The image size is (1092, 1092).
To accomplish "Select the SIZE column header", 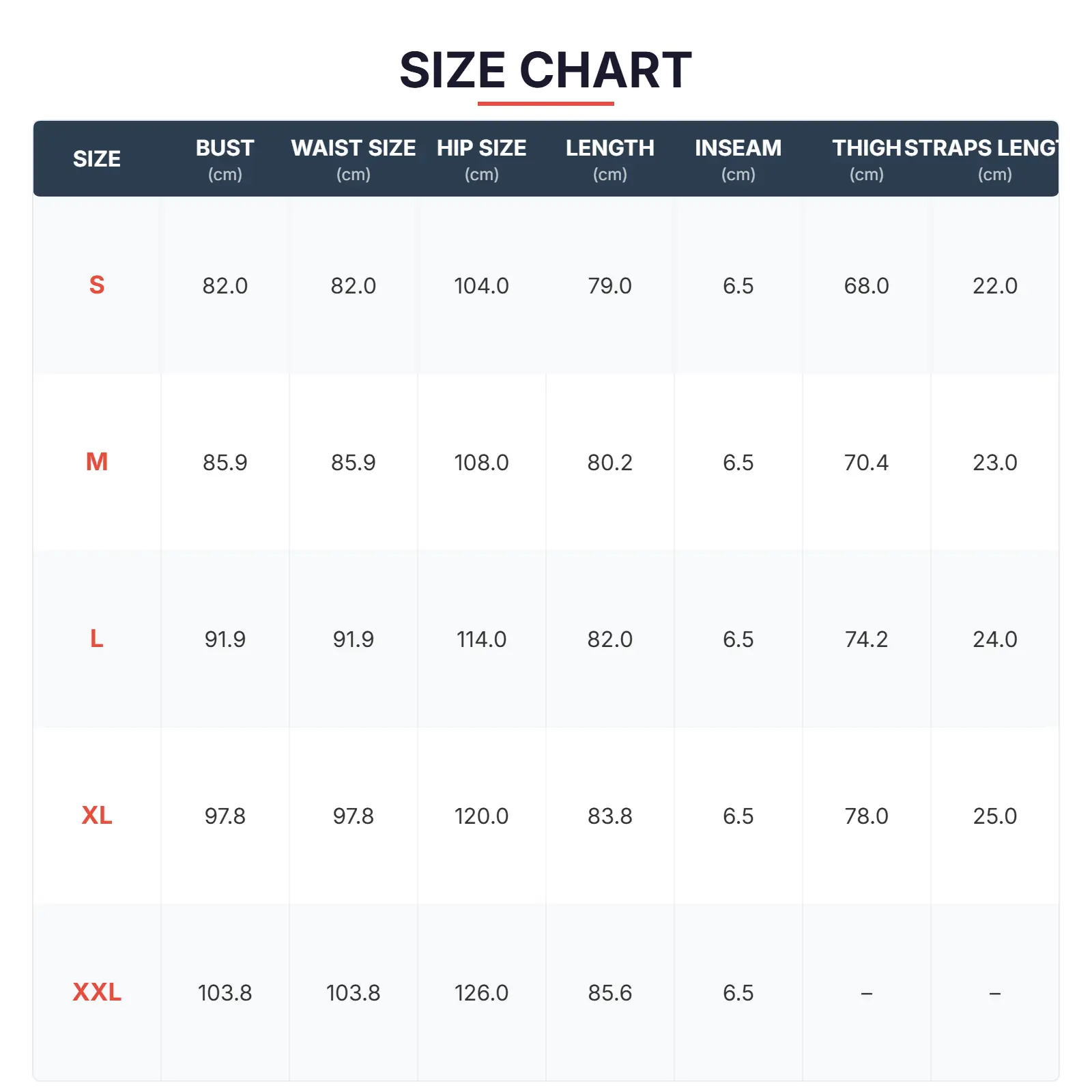I will coord(97,159).
